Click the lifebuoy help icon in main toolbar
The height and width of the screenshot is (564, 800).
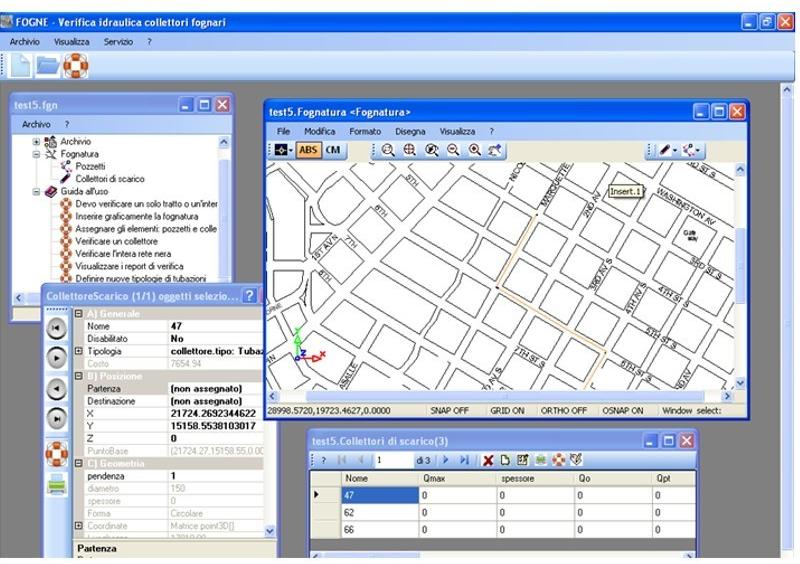[76, 66]
